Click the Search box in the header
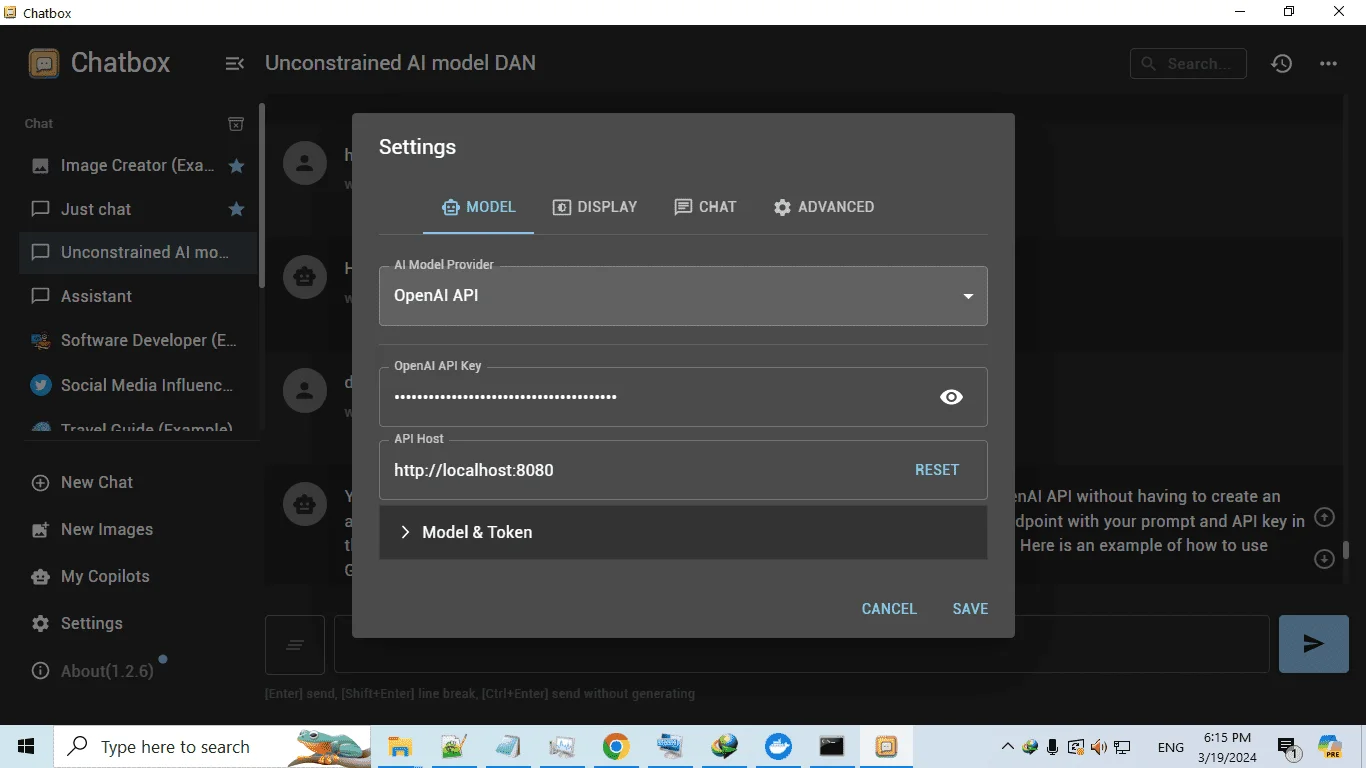Image resolution: width=1366 pixels, height=768 pixels. point(1188,63)
